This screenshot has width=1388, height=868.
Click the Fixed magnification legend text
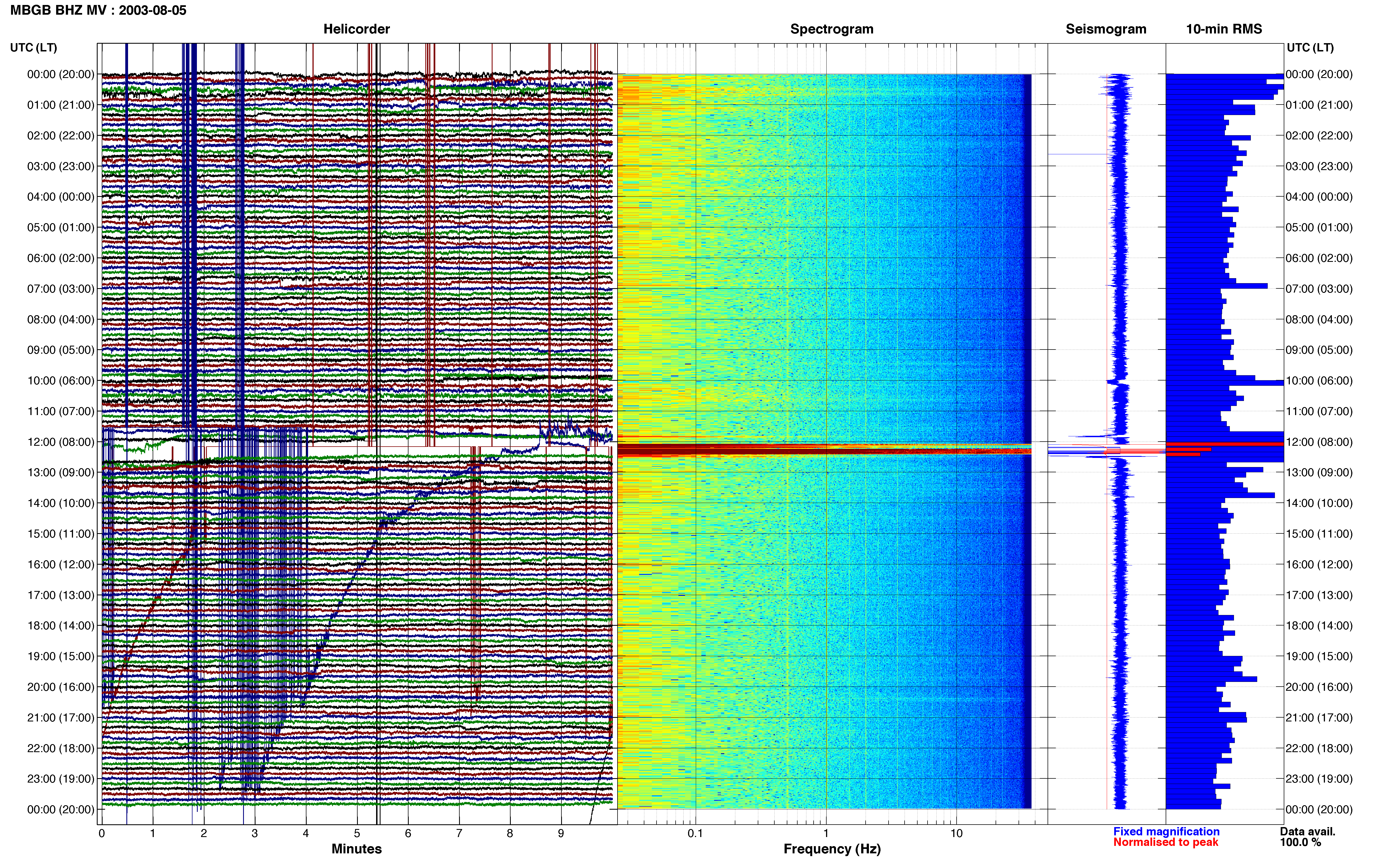point(1166,832)
